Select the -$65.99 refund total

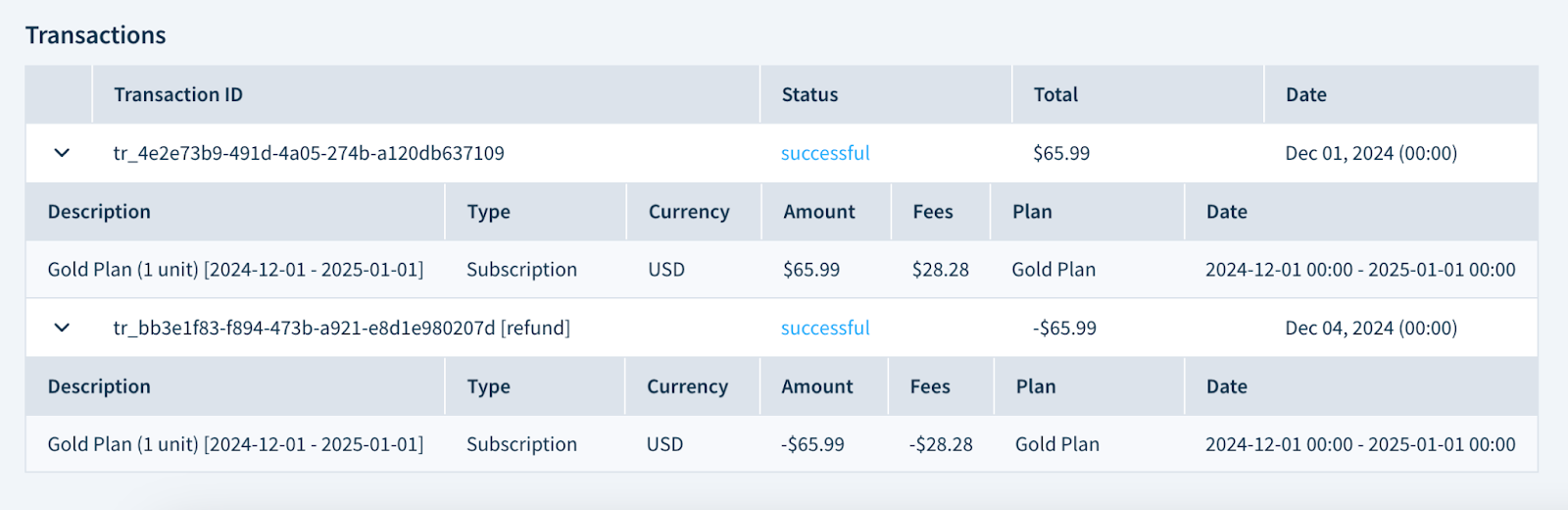[x=1064, y=328]
